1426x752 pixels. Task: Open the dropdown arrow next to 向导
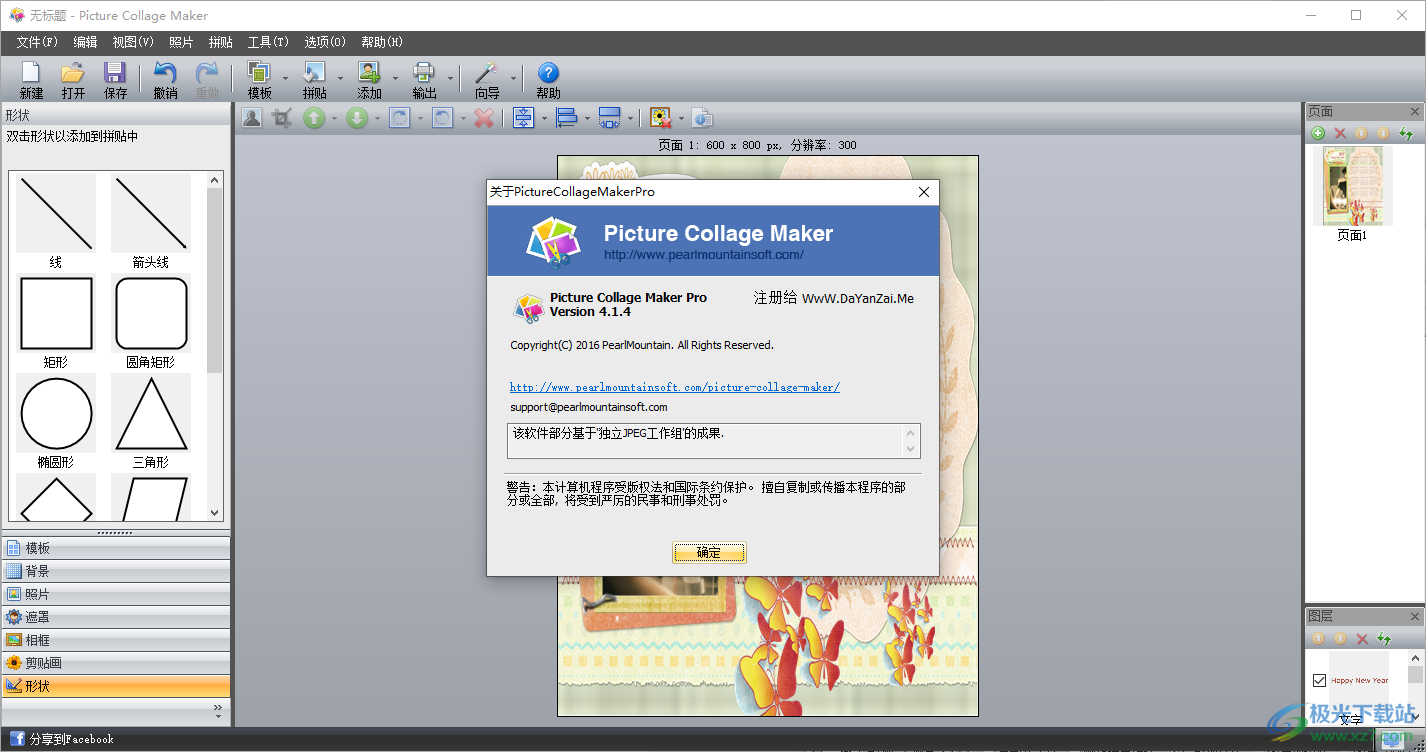[x=513, y=79]
